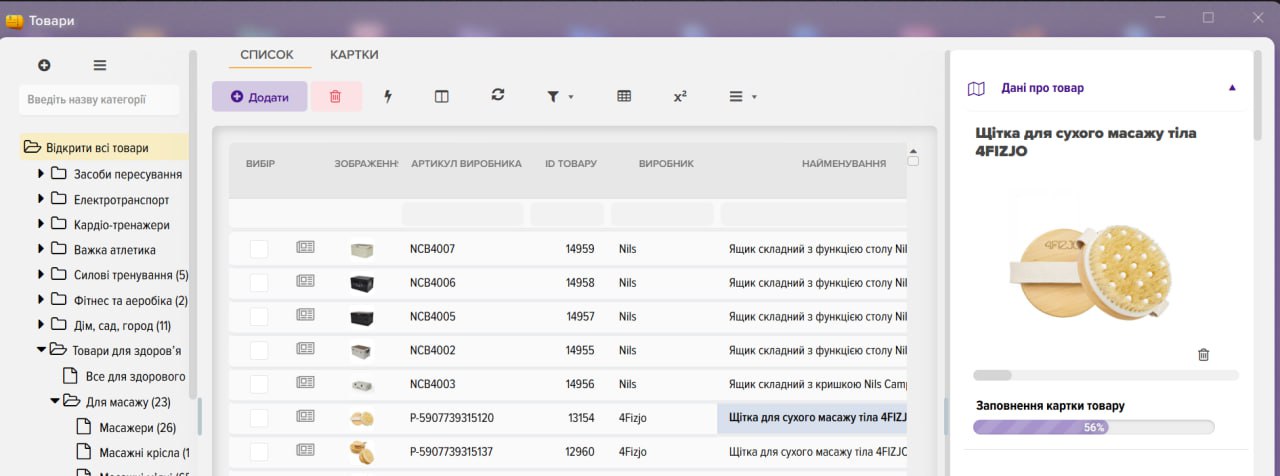
Task: Sort by ВИРОБНИК column header
Action: (x=666, y=164)
